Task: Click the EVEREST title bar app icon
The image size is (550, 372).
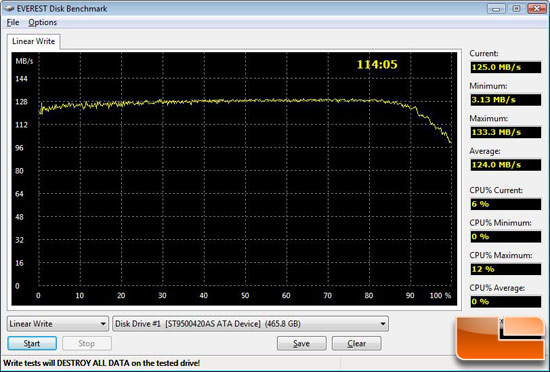Action: coord(9,8)
